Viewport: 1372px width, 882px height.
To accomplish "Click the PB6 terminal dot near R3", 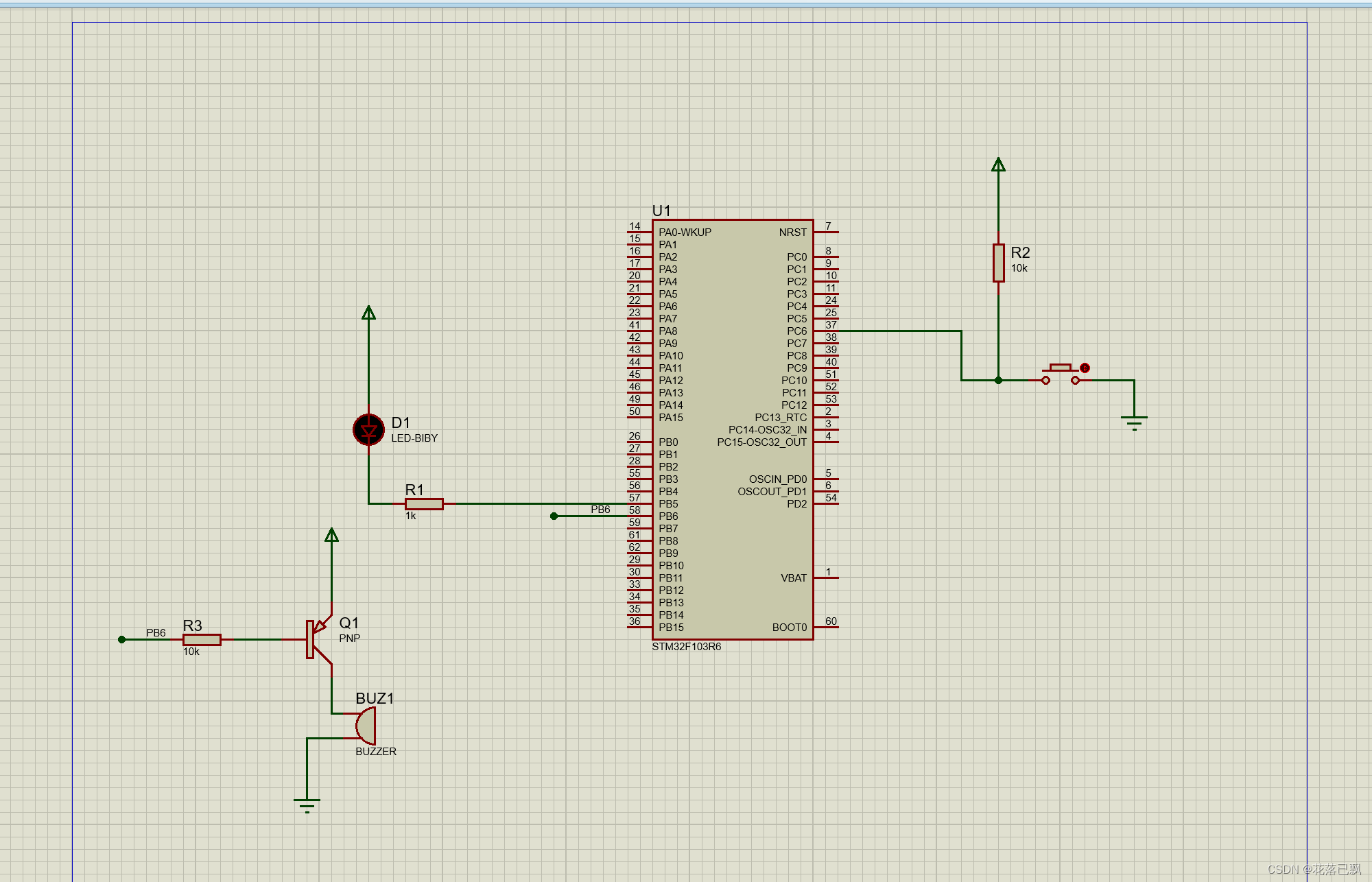I will [x=122, y=640].
